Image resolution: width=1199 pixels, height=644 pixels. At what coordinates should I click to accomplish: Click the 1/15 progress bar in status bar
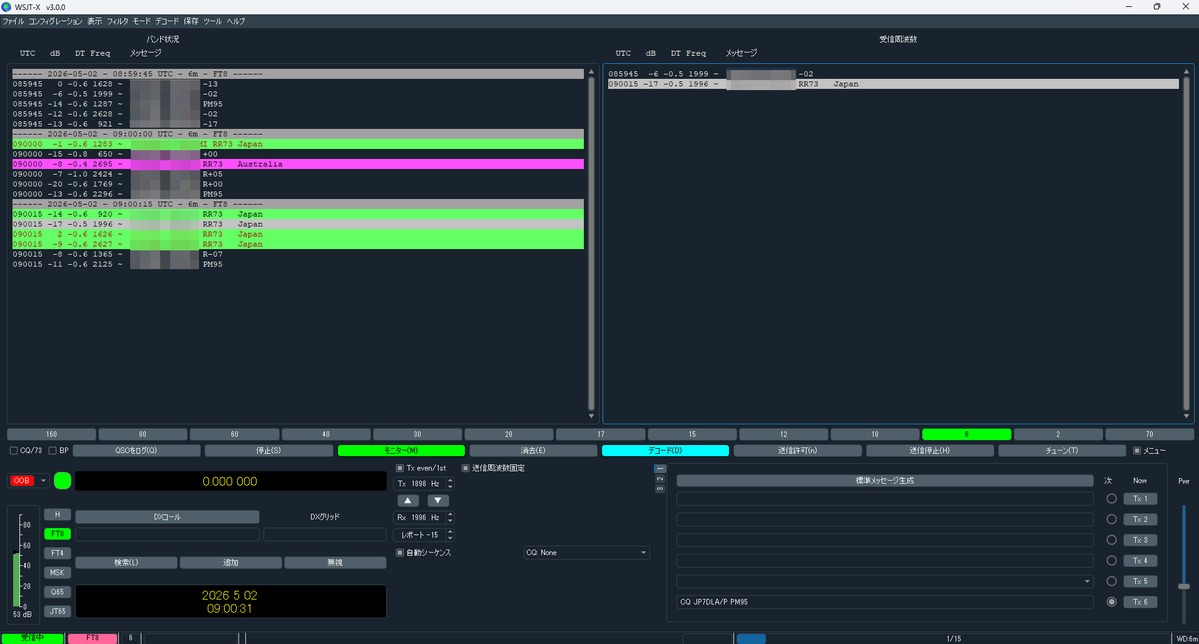pos(954,639)
